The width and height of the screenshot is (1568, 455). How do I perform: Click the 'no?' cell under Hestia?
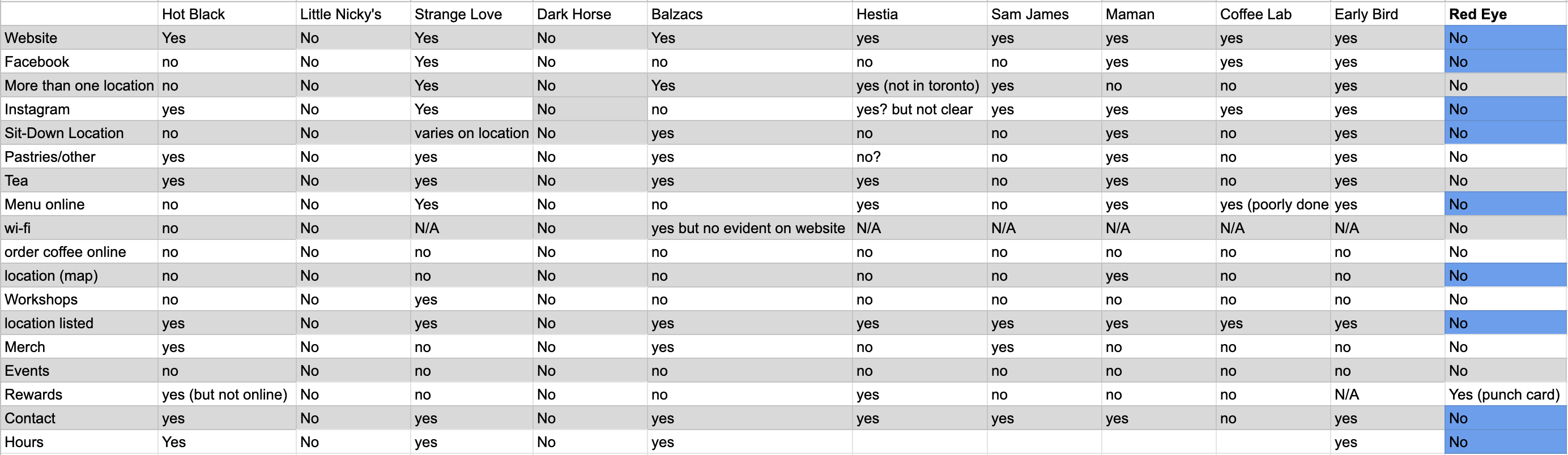tap(919, 156)
